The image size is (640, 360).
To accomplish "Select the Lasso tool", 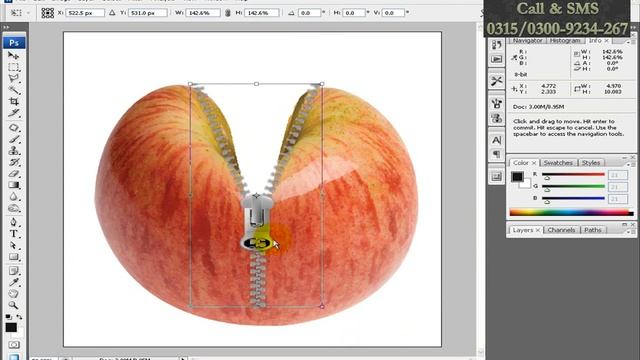I will coord(13,78).
